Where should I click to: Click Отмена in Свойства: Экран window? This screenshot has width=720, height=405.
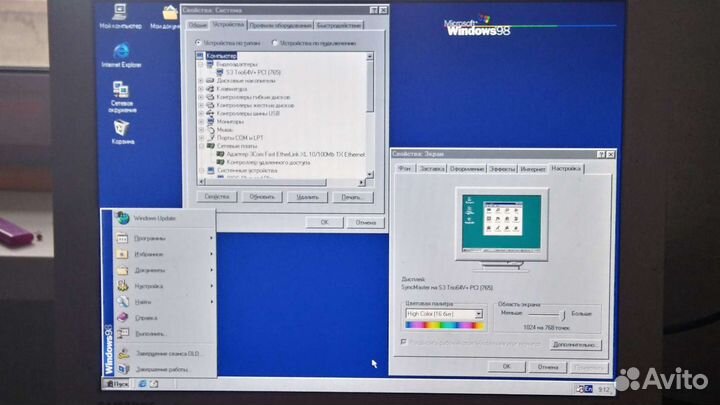click(548, 367)
